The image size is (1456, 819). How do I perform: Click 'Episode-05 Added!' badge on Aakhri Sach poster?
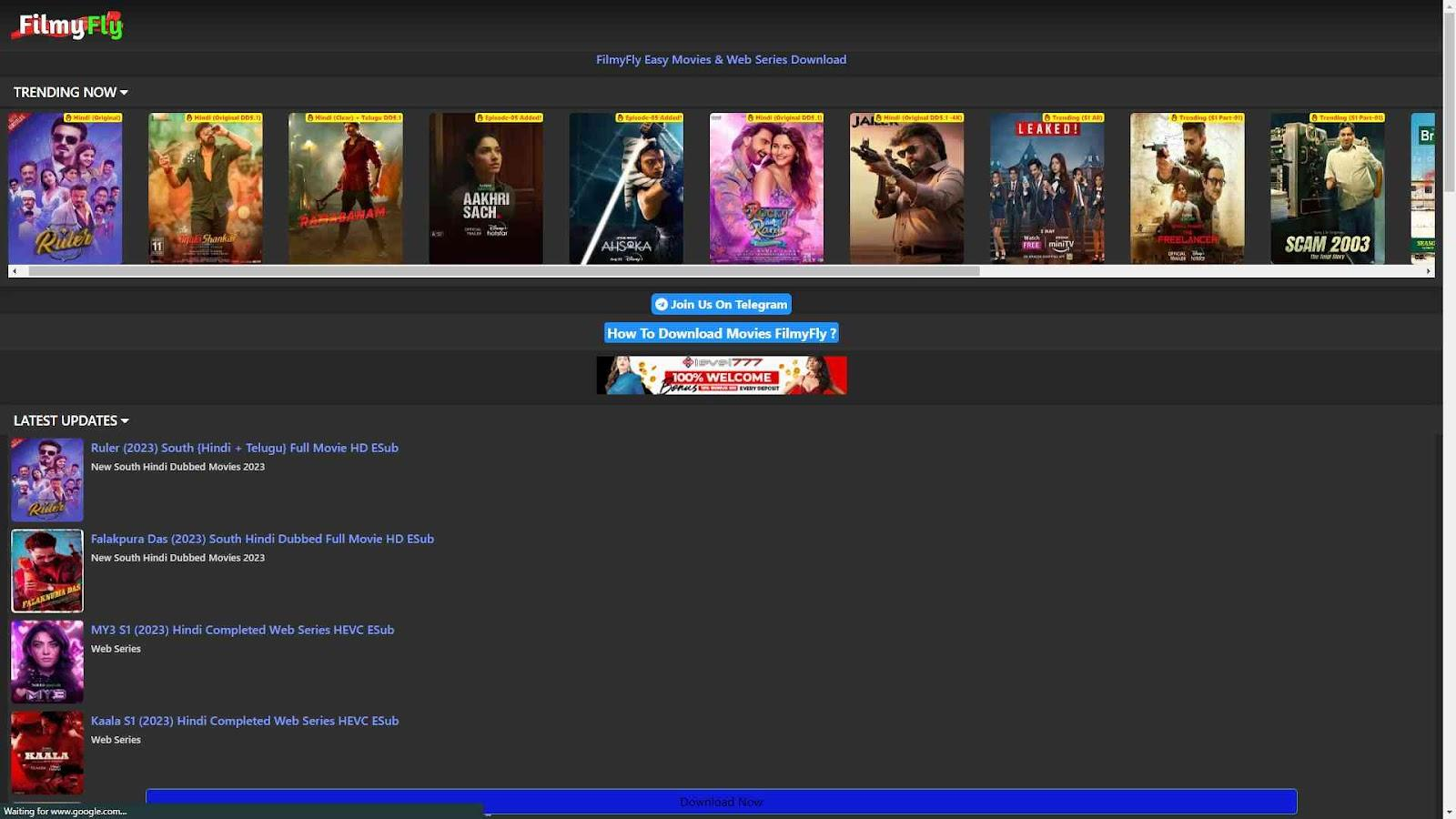pos(509,117)
